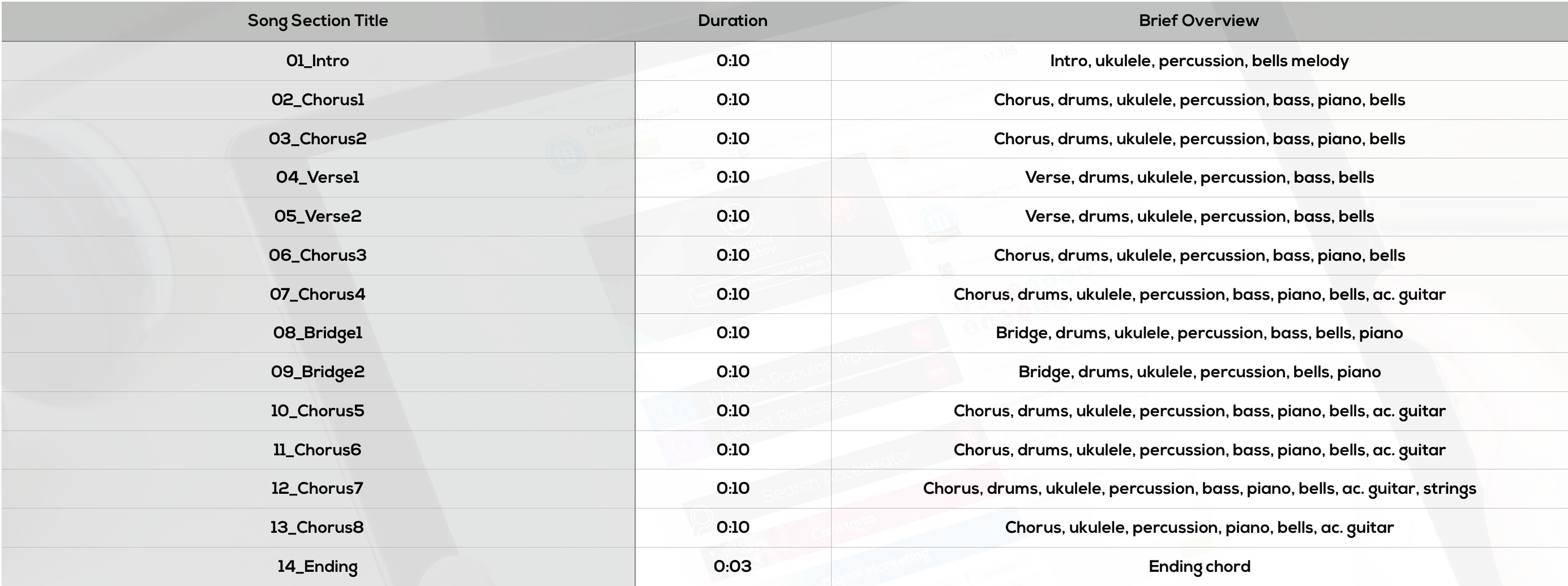Click the overview text in the 06_Chorus3 row
The image size is (1568, 586).
pyautogui.click(x=1199, y=255)
